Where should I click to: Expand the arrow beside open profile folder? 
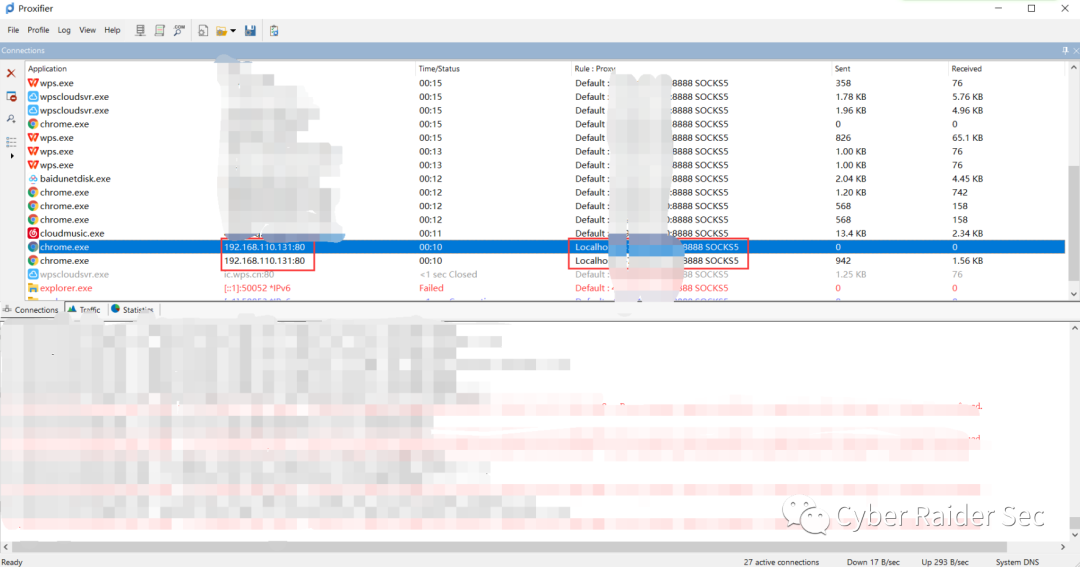click(x=233, y=30)
